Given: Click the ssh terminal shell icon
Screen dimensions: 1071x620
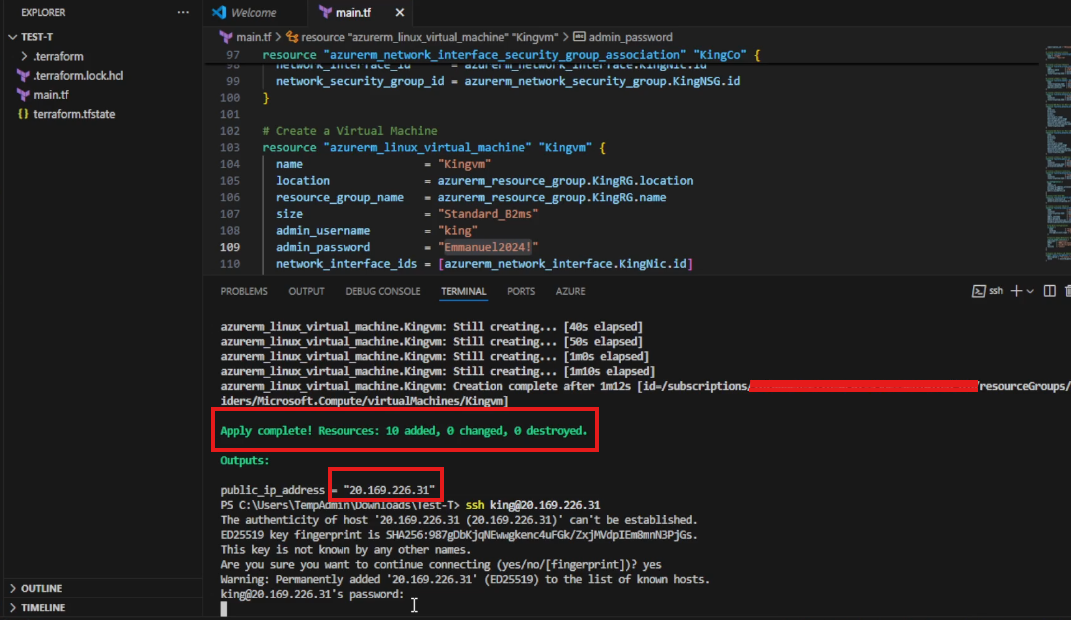Looking at the screenshot, I should [978, 291].
